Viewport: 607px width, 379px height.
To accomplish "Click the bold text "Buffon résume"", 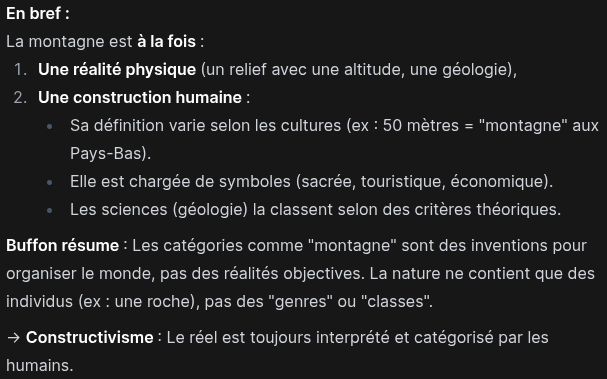I will 62,245.
